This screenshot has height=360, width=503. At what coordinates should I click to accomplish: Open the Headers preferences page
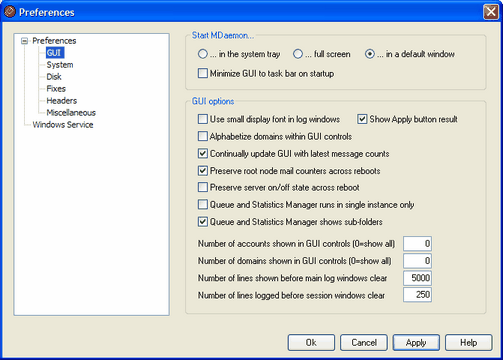62,101
